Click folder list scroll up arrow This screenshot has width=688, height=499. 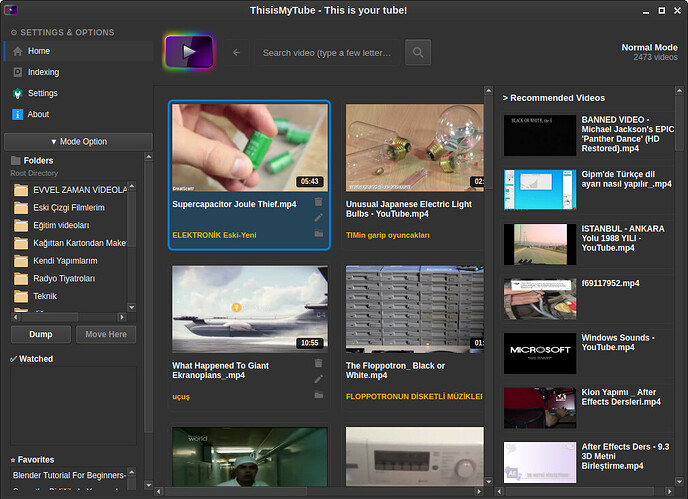point(132,187)
